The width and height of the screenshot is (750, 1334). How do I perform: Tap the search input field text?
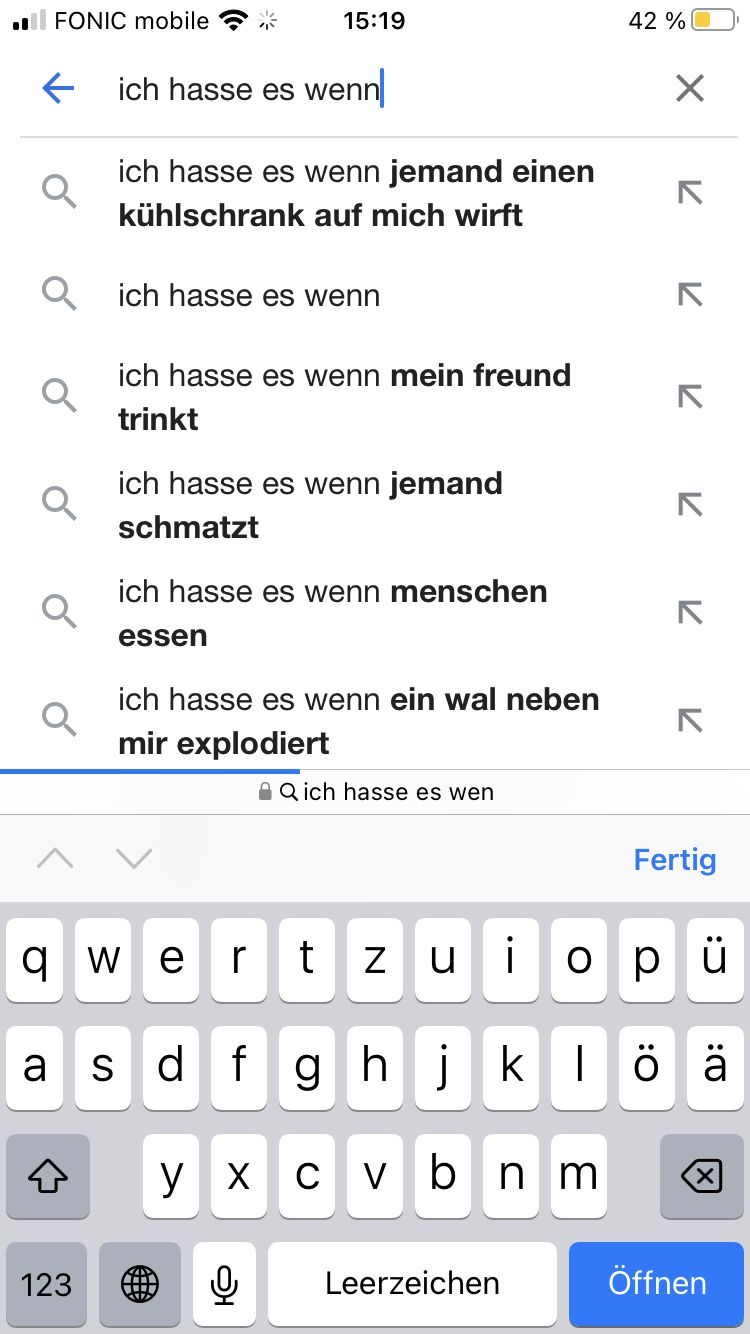coord(250,89)
